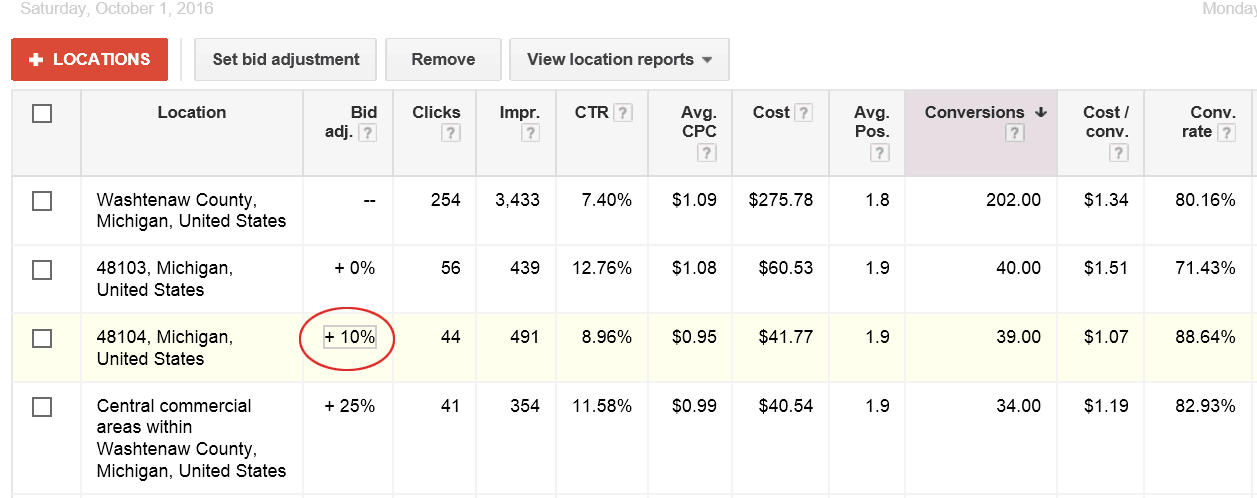The height and width of the screenshot is (498, 1257).
Task: Open the View location reports dropdown
Action: tap(619, 60)
